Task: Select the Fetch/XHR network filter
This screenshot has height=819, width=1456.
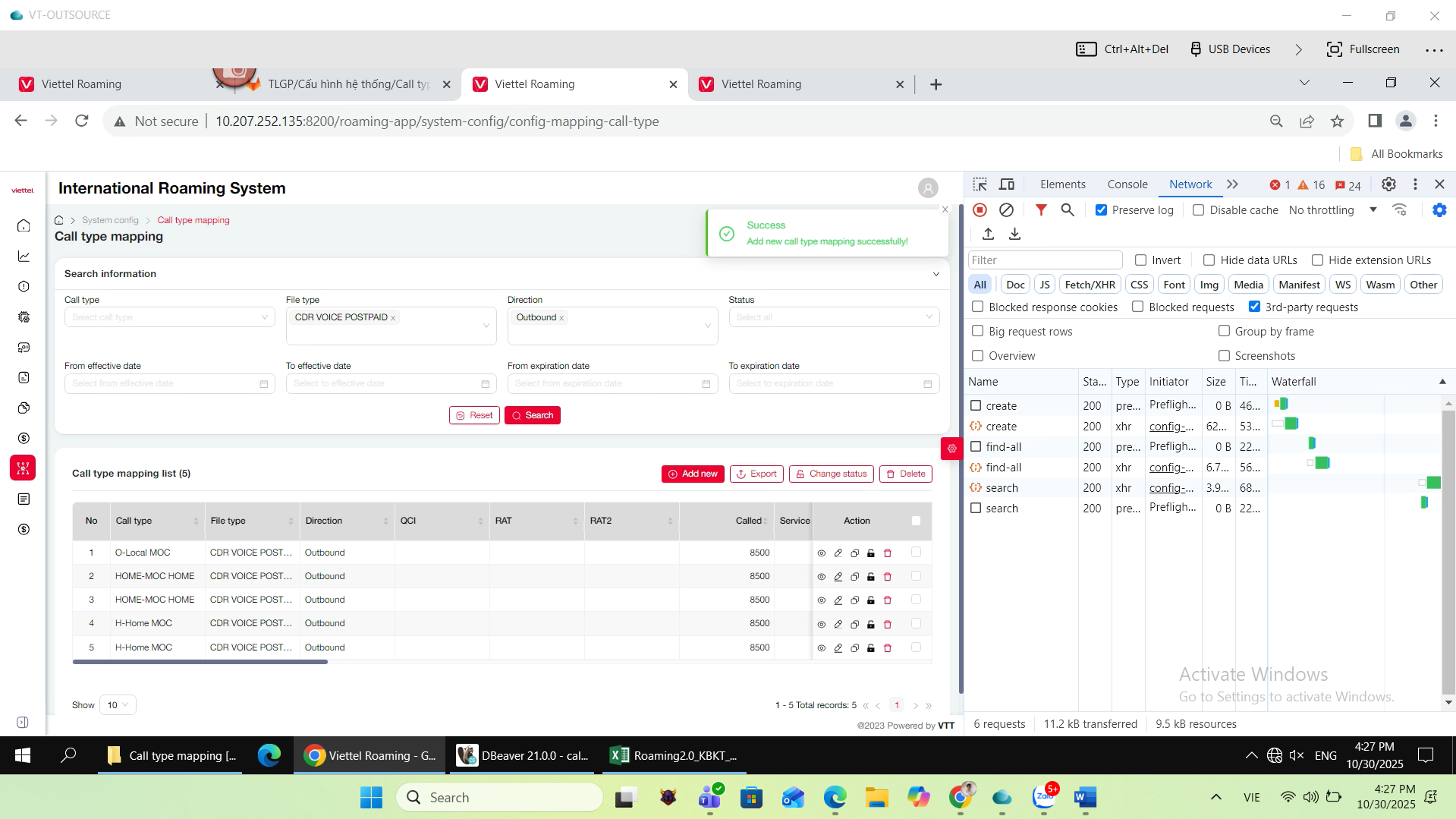Action: coord(1090,285)
